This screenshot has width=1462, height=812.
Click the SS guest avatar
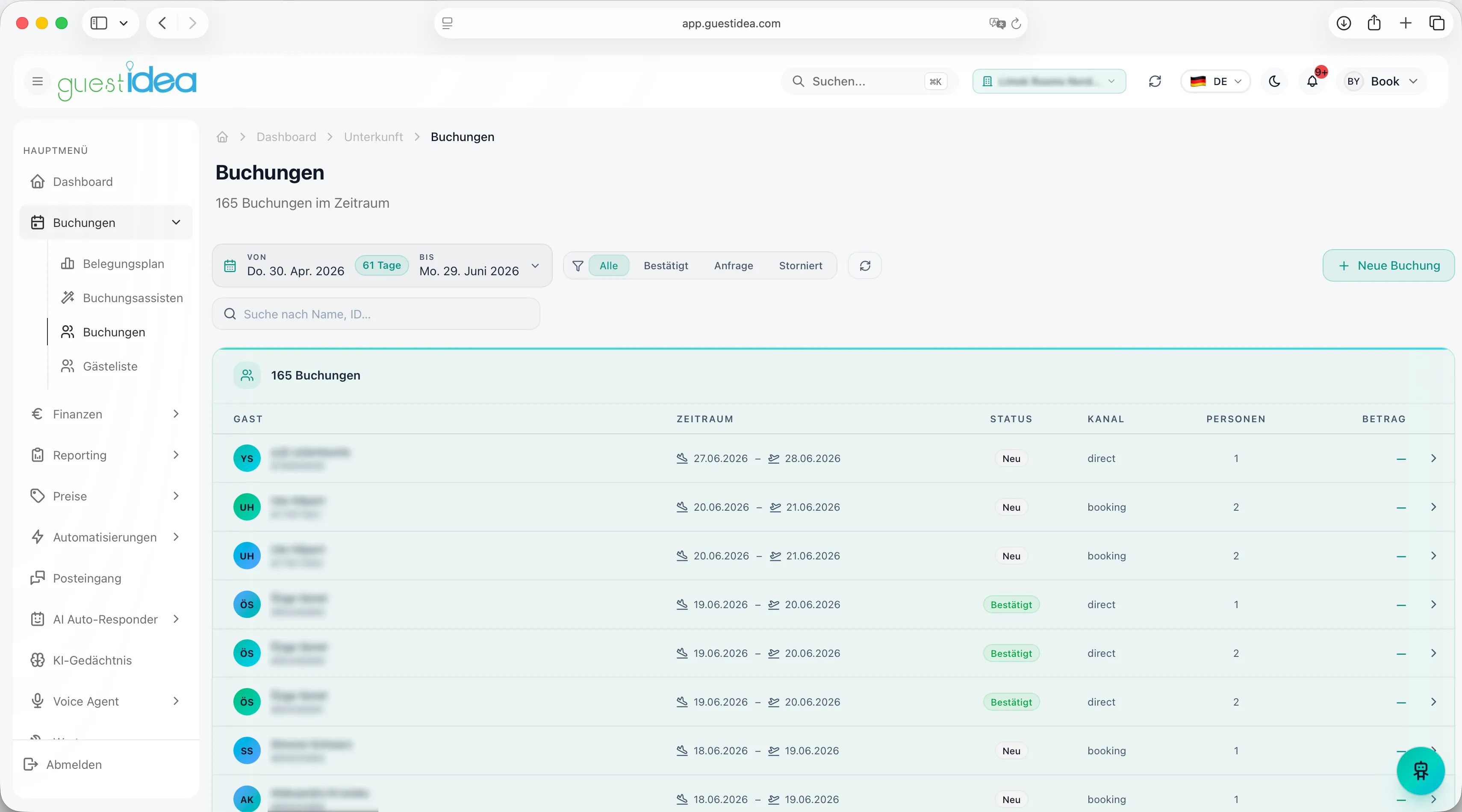[246, 750]
